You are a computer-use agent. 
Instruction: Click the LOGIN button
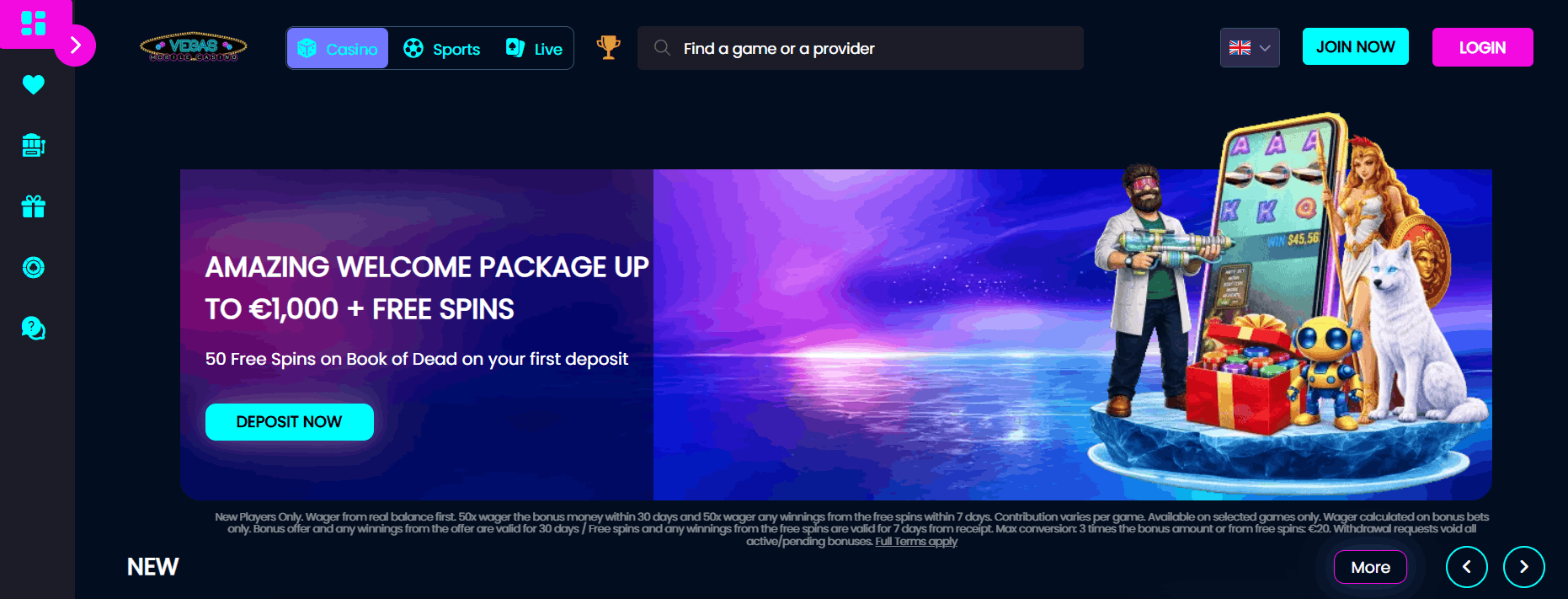1482,47
